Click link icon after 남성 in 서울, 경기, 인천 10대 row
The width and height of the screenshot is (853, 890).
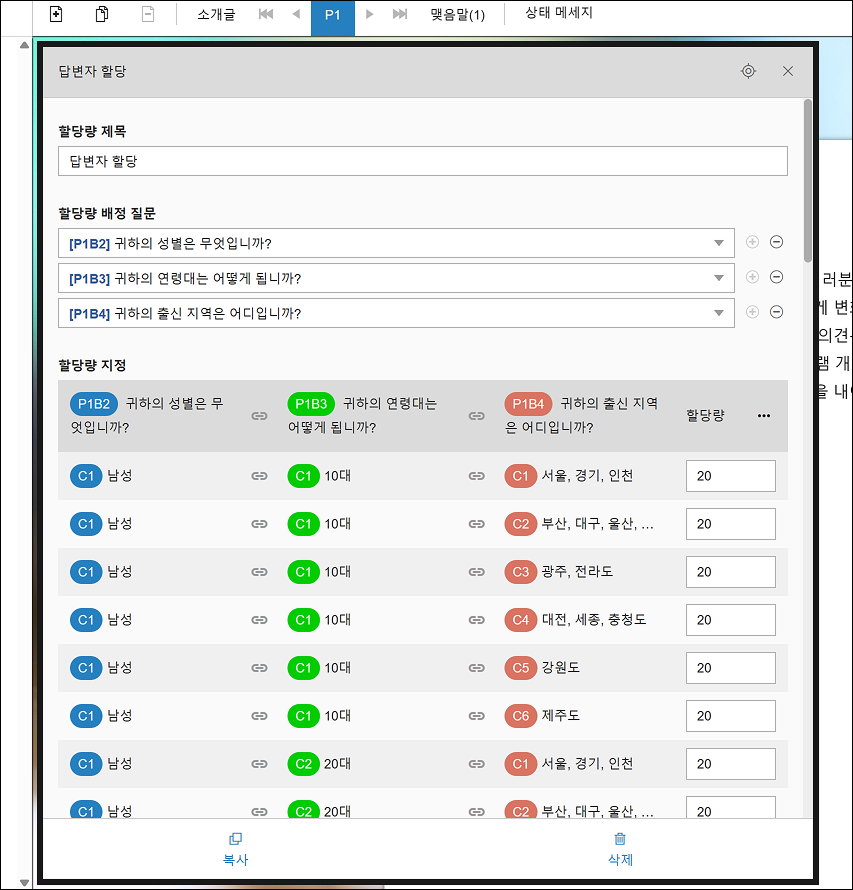pos(259,476)
